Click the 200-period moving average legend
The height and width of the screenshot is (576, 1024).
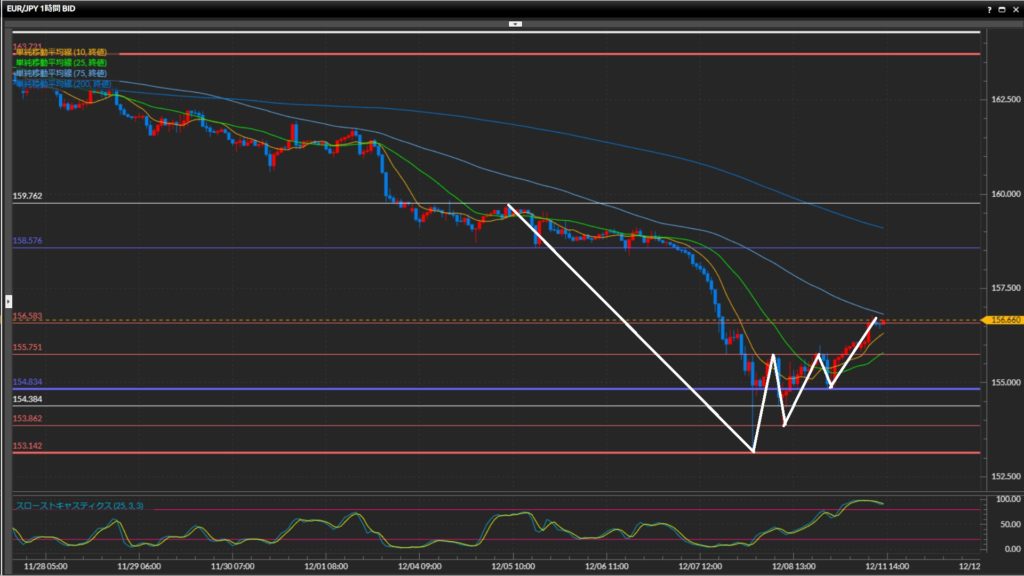coord(61,82)
